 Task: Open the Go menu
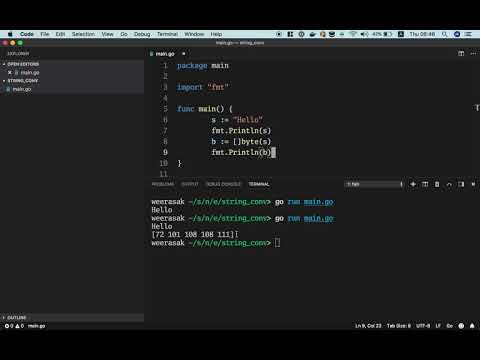point(124,34)
